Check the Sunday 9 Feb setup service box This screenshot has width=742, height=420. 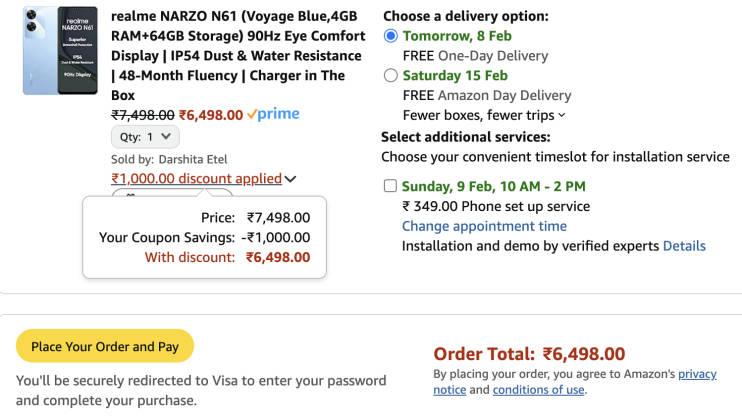(388, 186)
